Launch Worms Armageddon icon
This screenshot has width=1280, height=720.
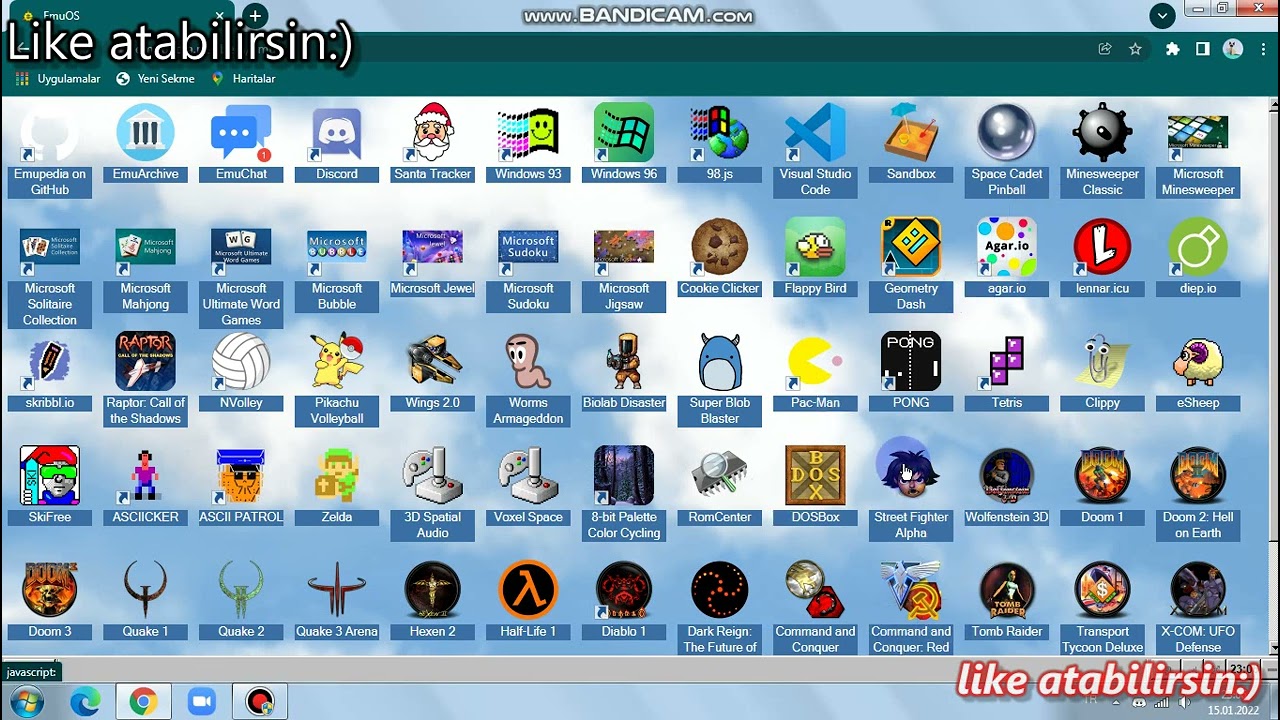pos(528,361)
